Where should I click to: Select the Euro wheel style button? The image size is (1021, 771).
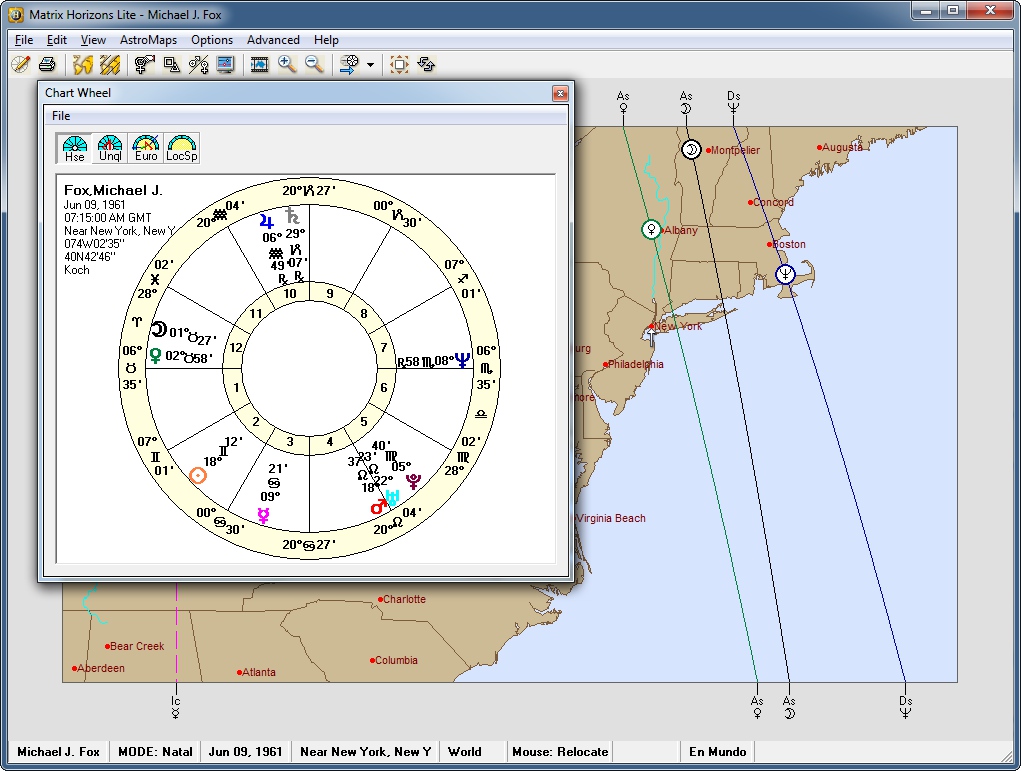pyautogui.click(x=145, y=148)
